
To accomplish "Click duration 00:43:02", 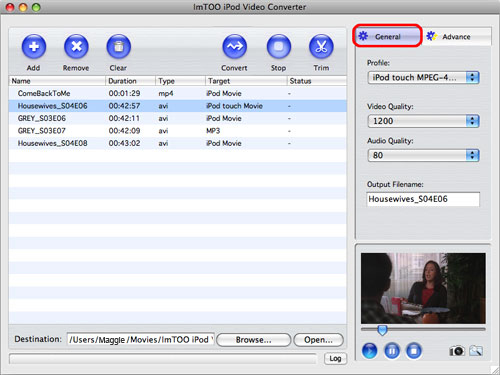I will 124,143.
